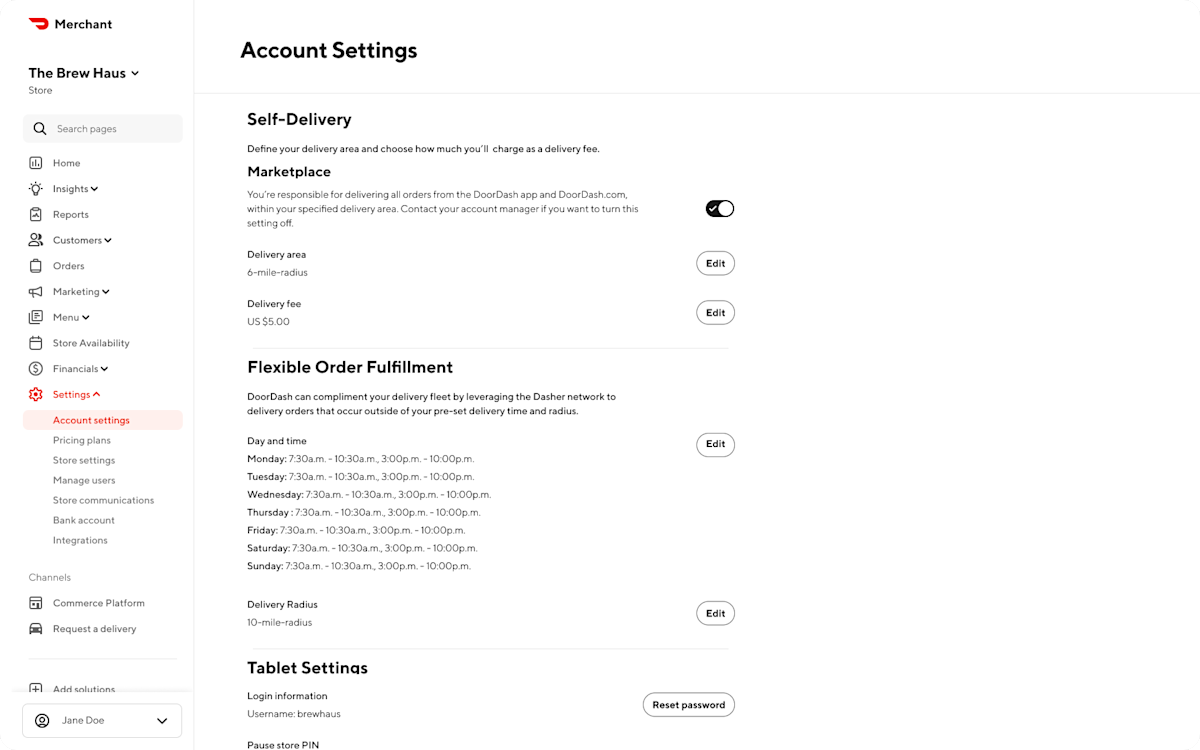Open the Orders section via its bag icon

pos(37,266)
